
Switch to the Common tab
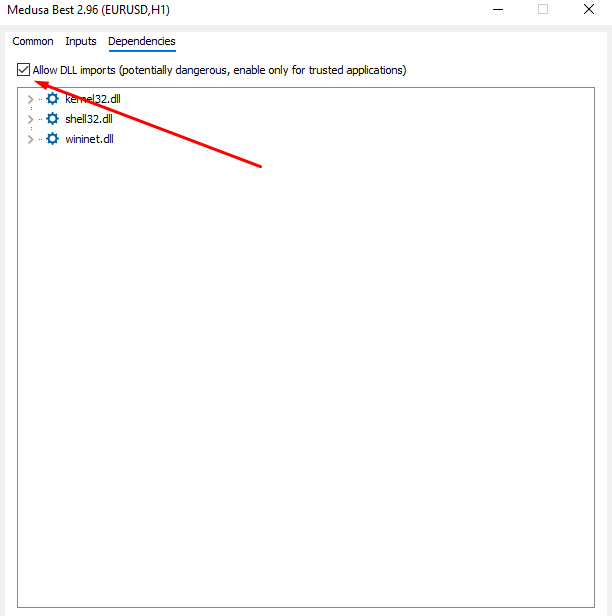[x=33, y=41]
